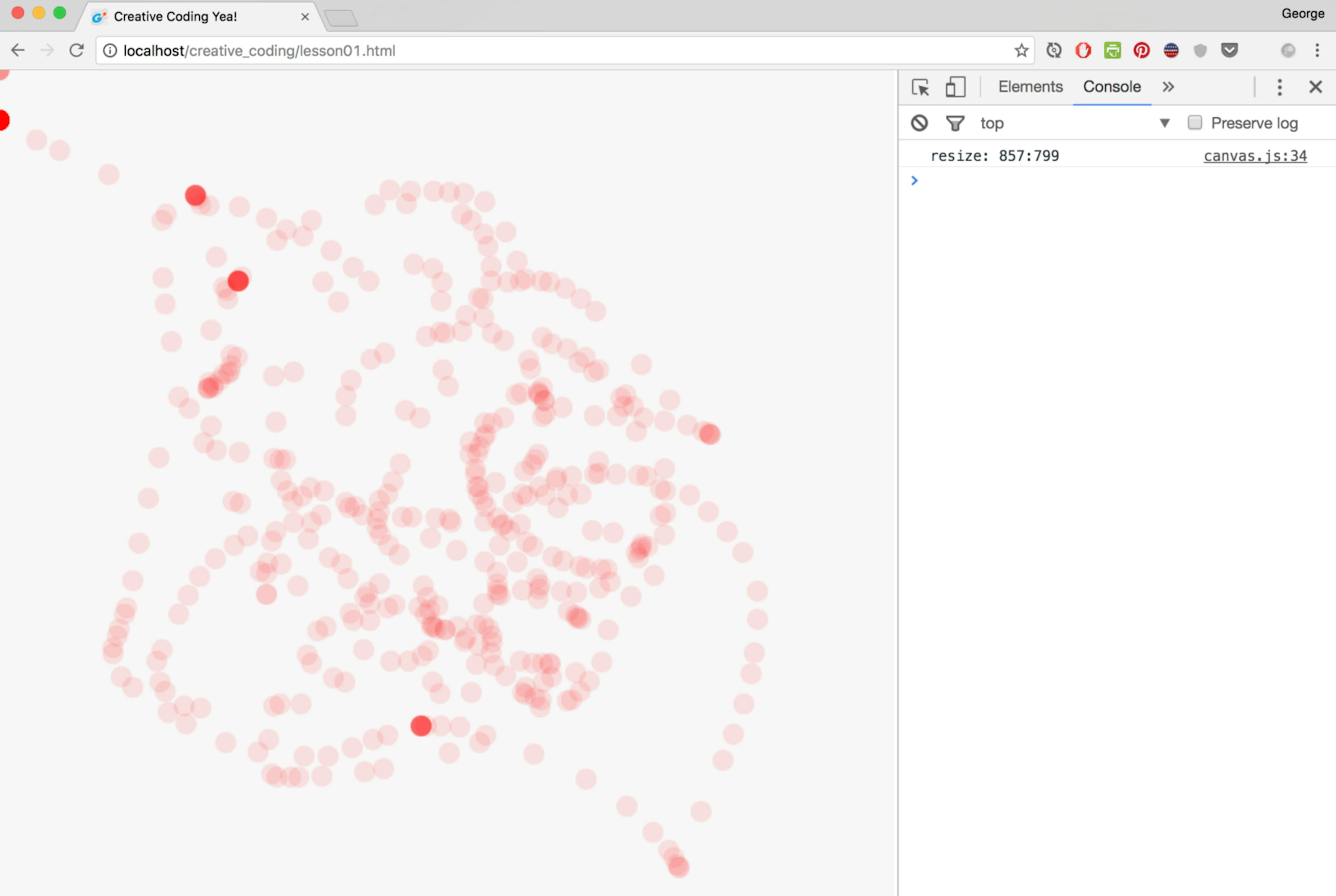Enable the Preserve log checkbox
Screen dimensions: 1336x896
[x=1194, y=123]
